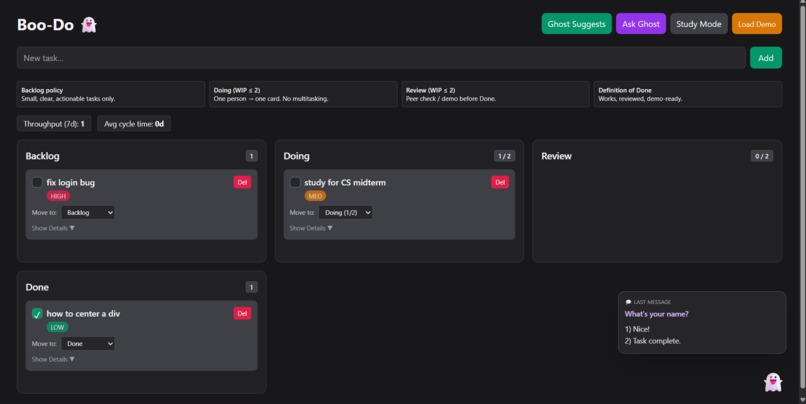806x404 pixels.
Task: Click the 'study for CS midterm' title
Action: coord(345,182)
